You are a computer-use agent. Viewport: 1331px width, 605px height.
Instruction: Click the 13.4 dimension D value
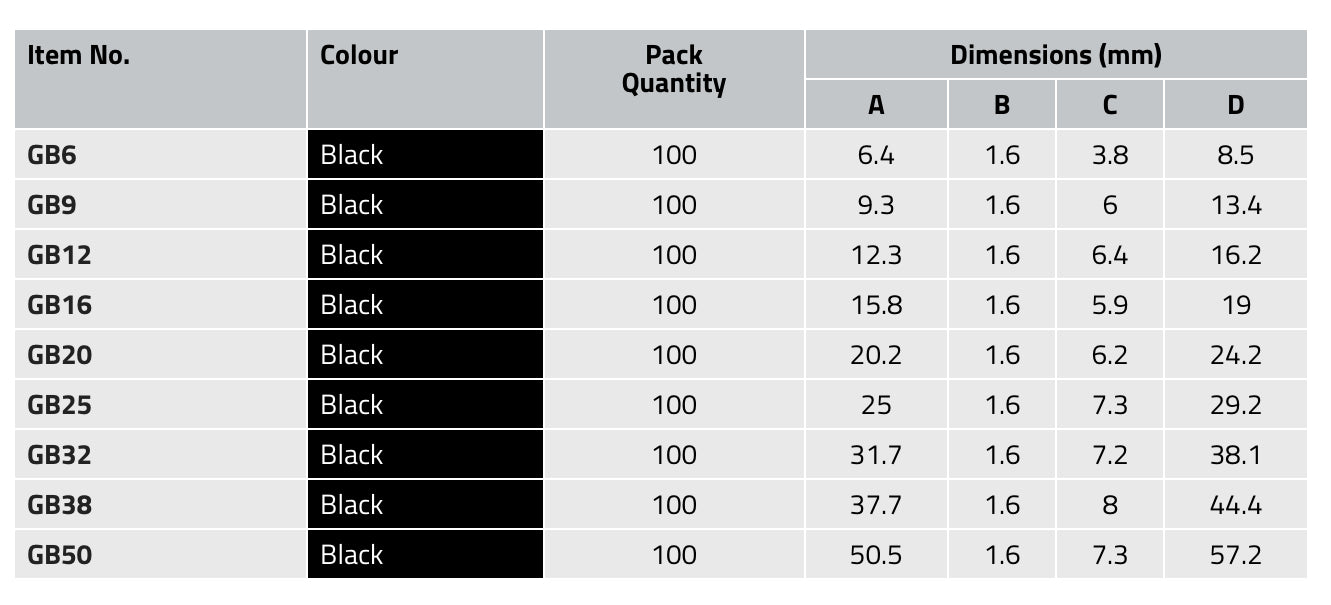(1236, 205)
